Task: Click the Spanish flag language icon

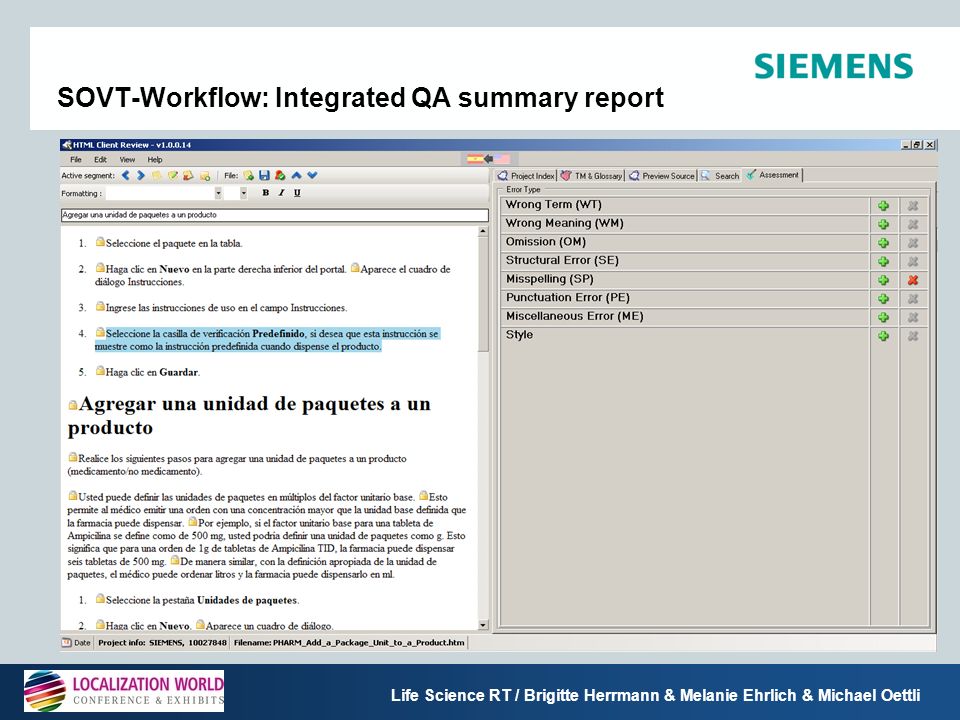Action: pyautogui.click(x=475, y=159)
